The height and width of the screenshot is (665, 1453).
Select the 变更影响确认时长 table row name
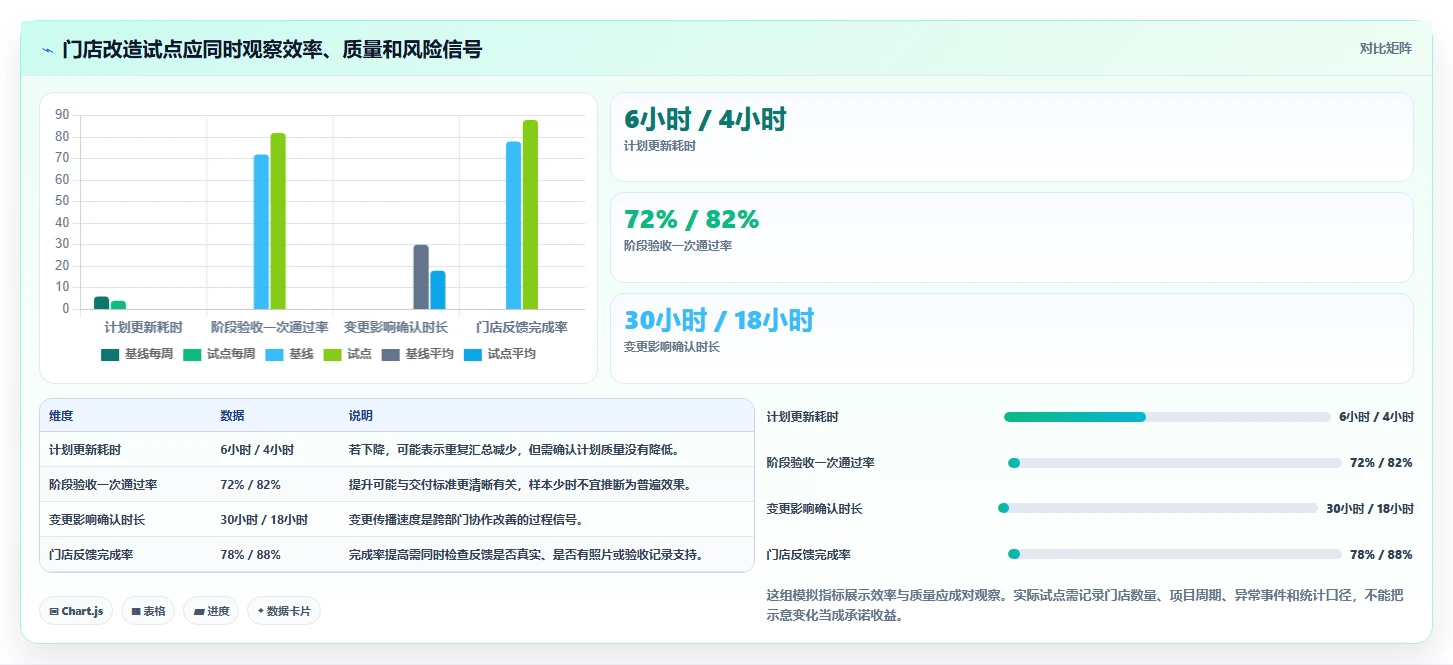pos(97,520)
